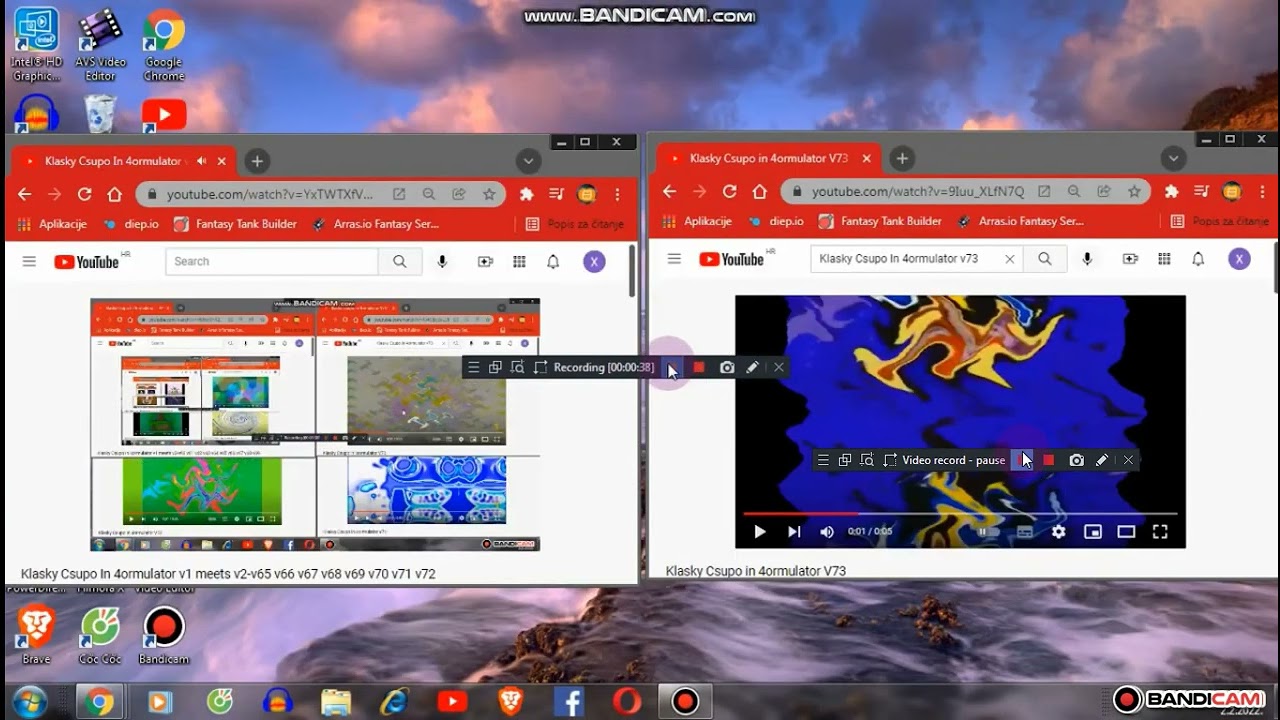Go to home page in left Chrome window
This screenshot has width=1280, height=720.
pos(115,194)
